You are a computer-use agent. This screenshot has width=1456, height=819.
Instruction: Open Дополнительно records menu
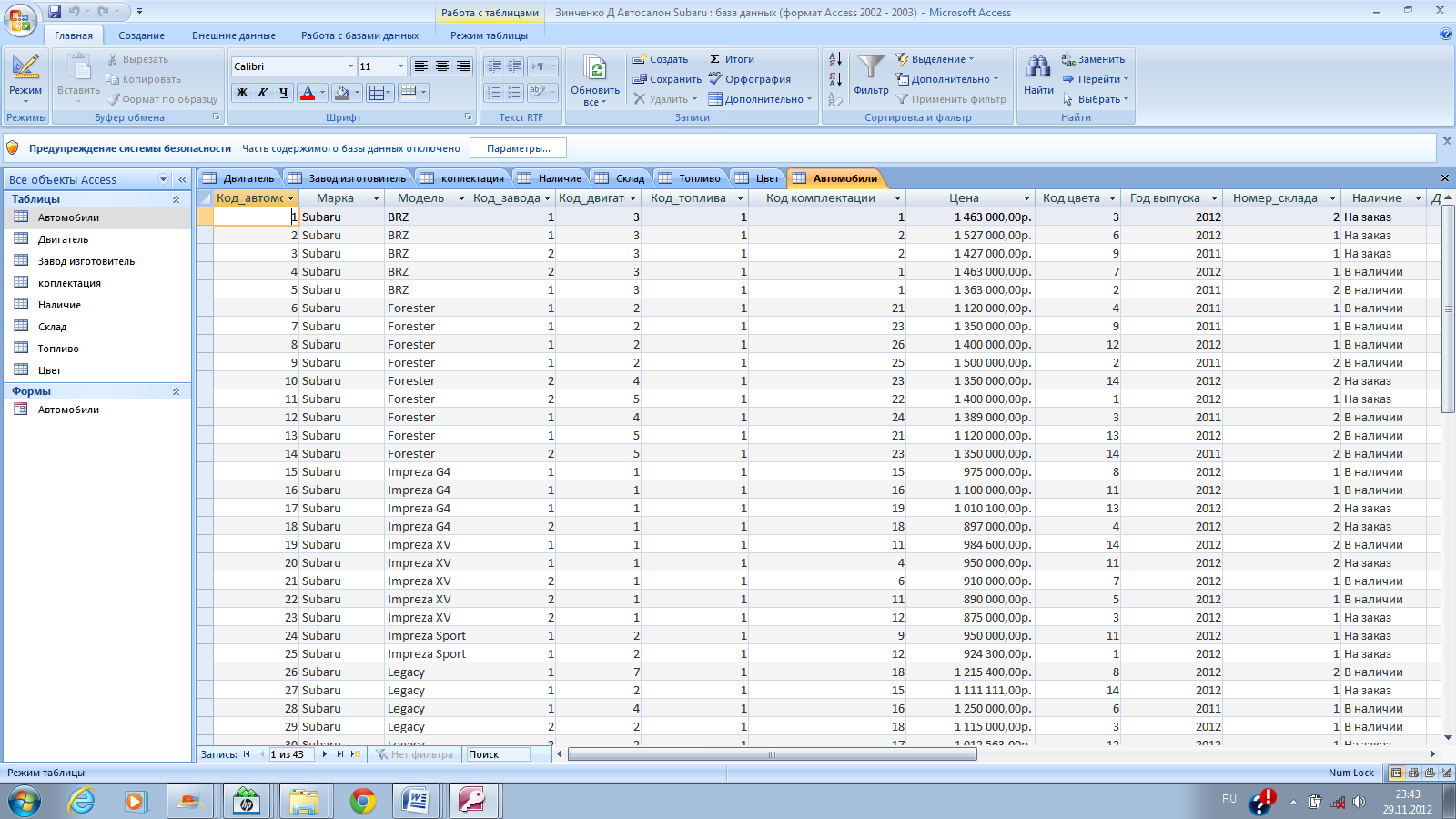click(x=760, y=99)
